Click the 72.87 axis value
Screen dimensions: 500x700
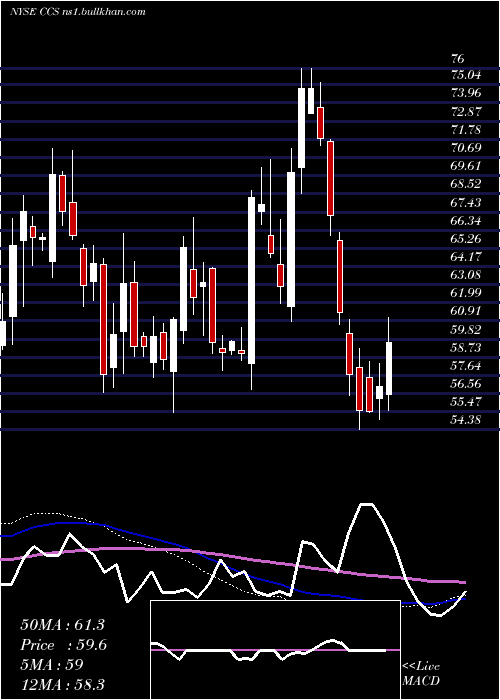click(x=467, y=111)
